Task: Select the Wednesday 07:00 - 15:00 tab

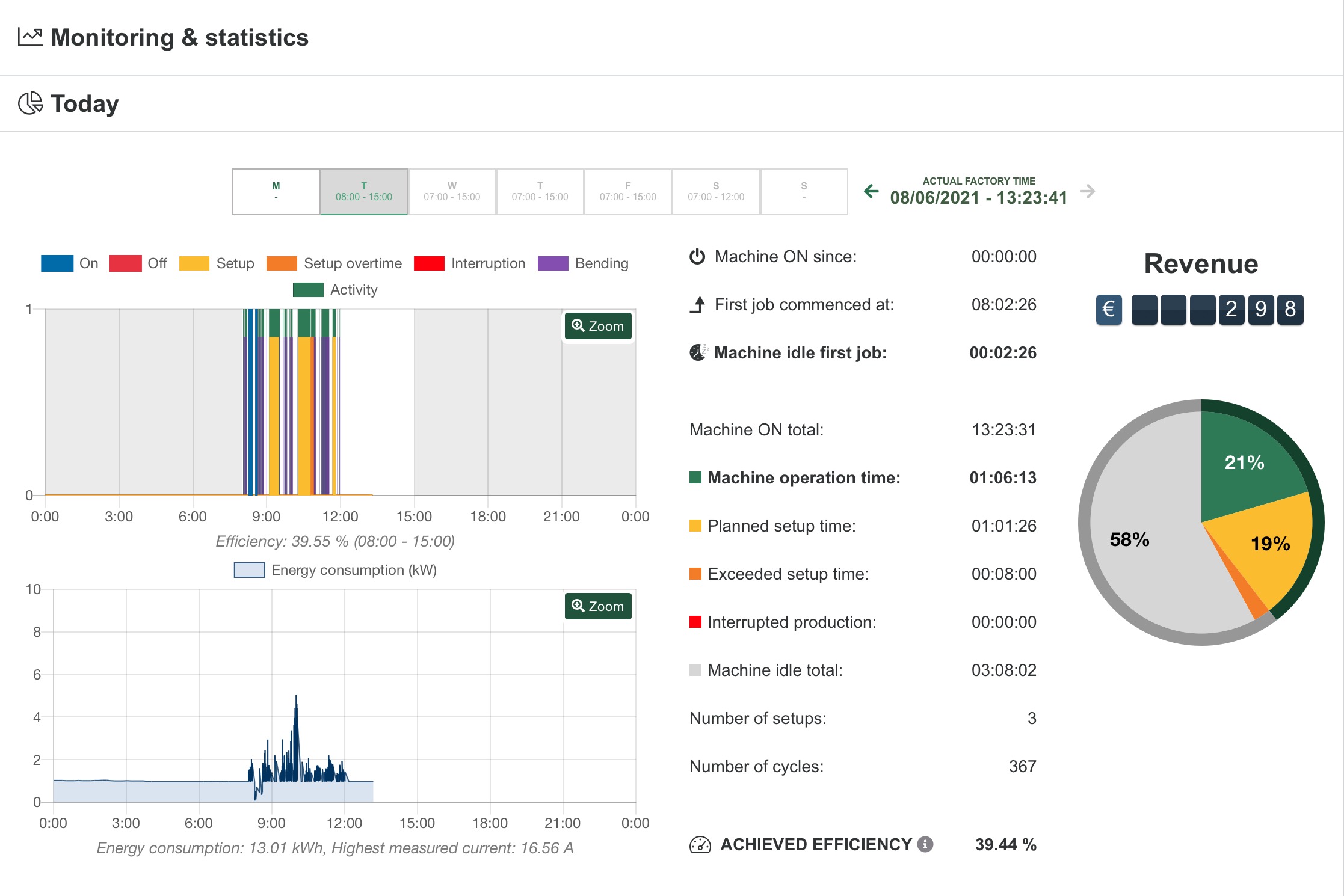Action: (x=452, y=191)
